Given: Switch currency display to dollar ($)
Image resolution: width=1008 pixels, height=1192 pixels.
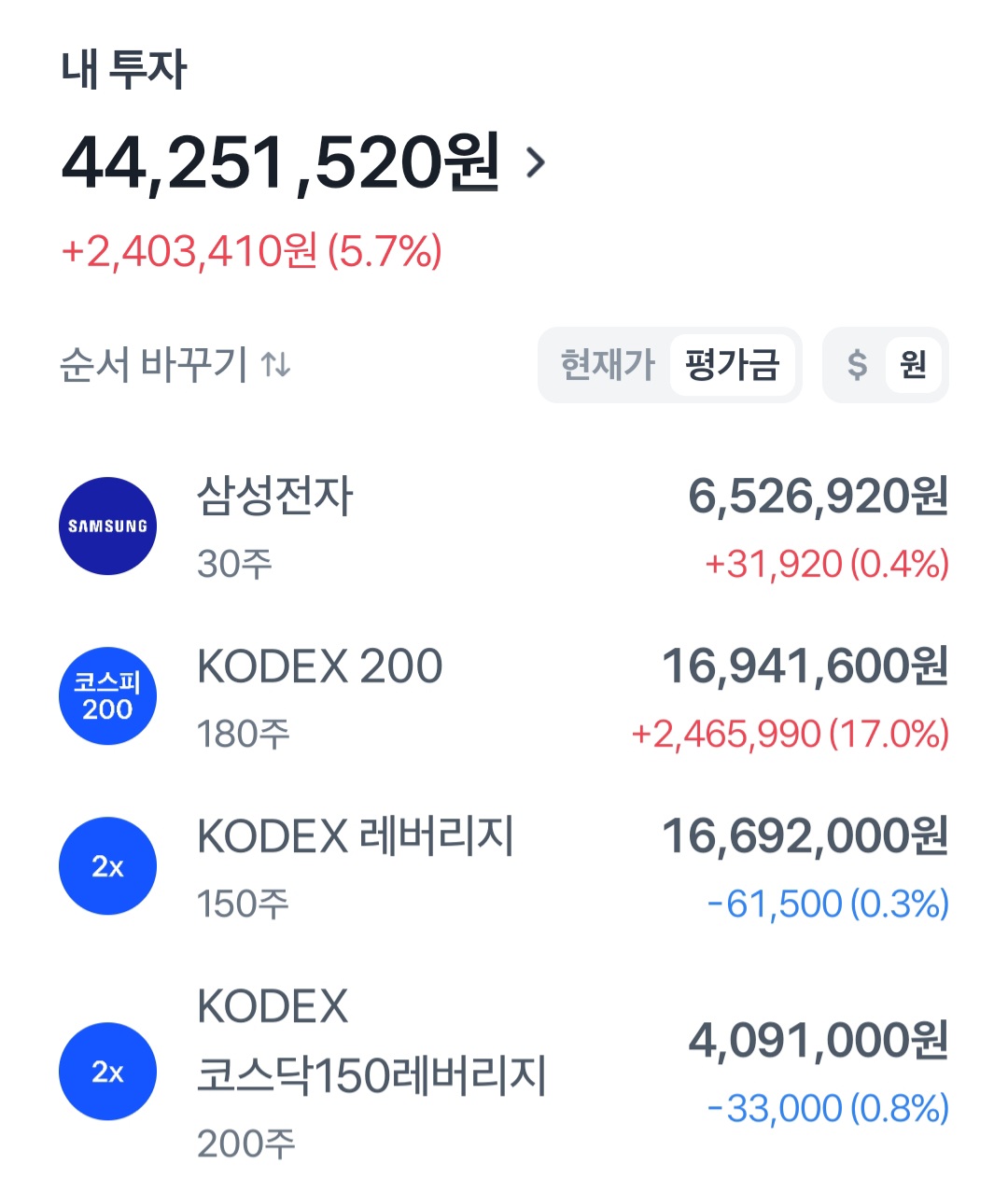Looking at the screenshot, I should coord(857,364).
